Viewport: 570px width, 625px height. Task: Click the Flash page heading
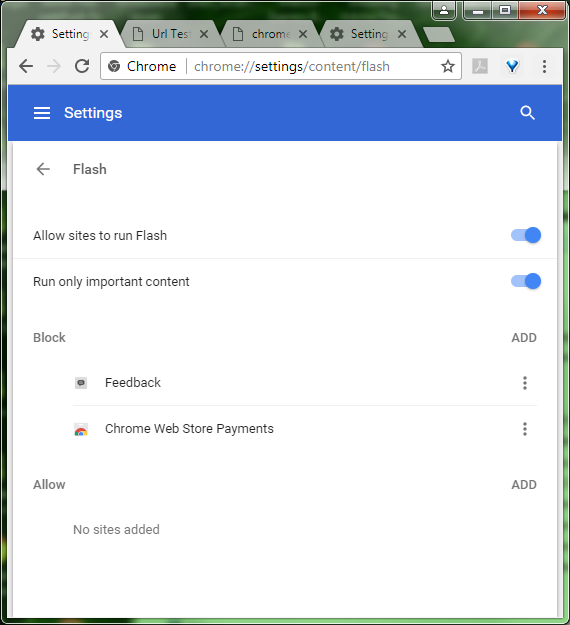pos(90,169)
